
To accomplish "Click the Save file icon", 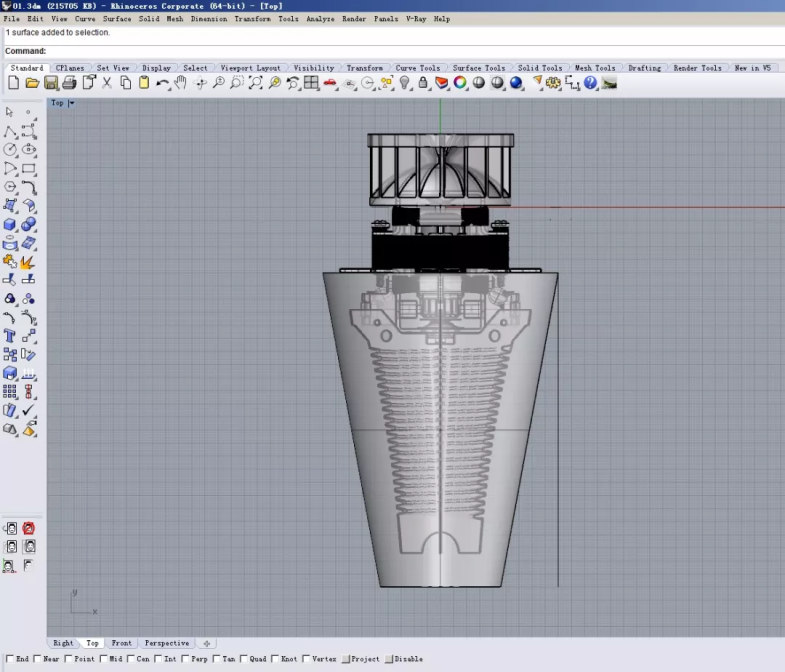I will [x=51, y=83].
